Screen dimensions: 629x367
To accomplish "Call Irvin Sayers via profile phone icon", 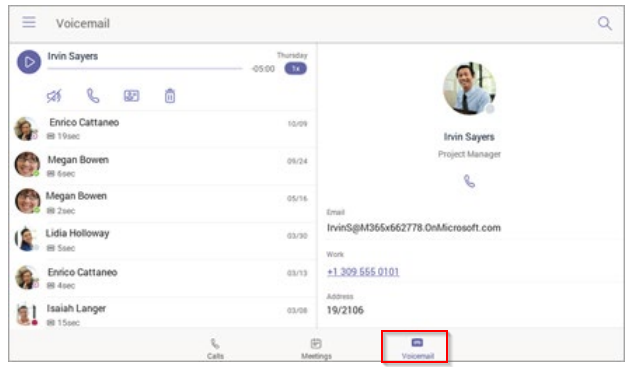I will click(469, 181).
